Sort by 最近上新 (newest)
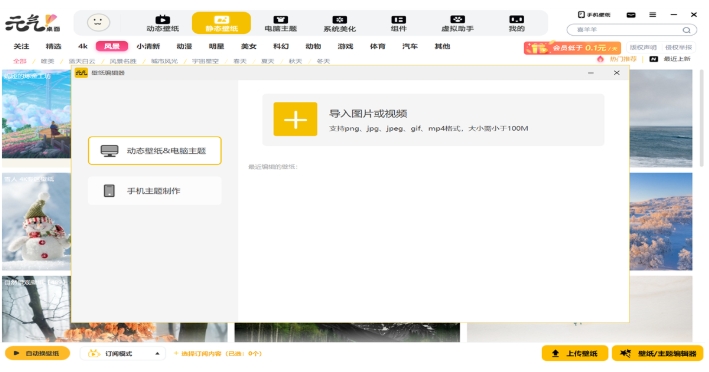 pos(670,59)
